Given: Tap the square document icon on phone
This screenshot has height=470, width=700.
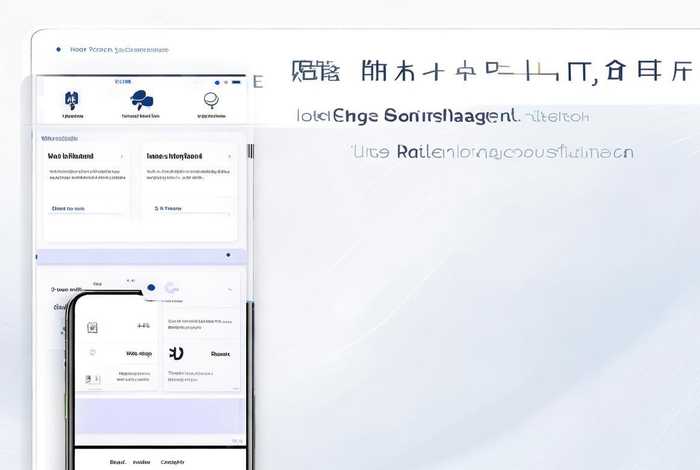Looking at the screenshot, I should tap(92, 327).
